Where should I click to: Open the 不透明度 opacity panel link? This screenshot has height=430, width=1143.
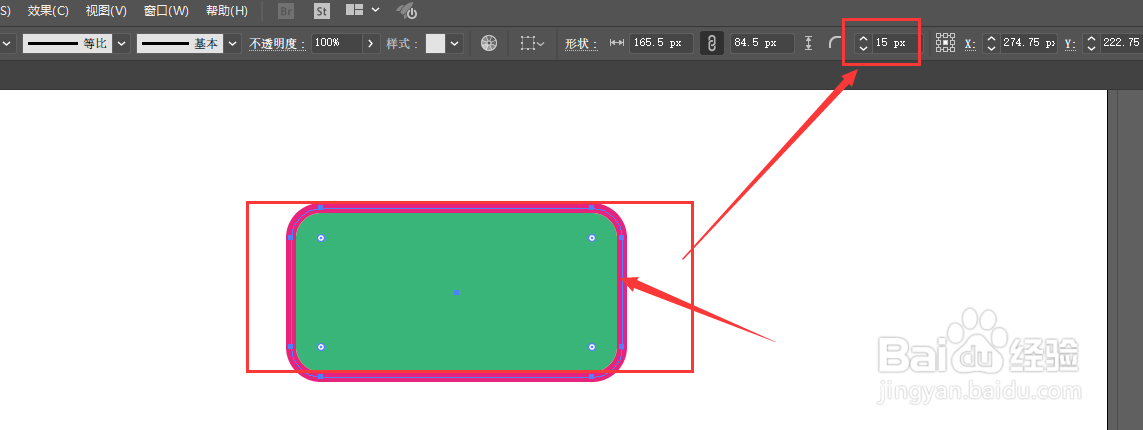[277, 44]
